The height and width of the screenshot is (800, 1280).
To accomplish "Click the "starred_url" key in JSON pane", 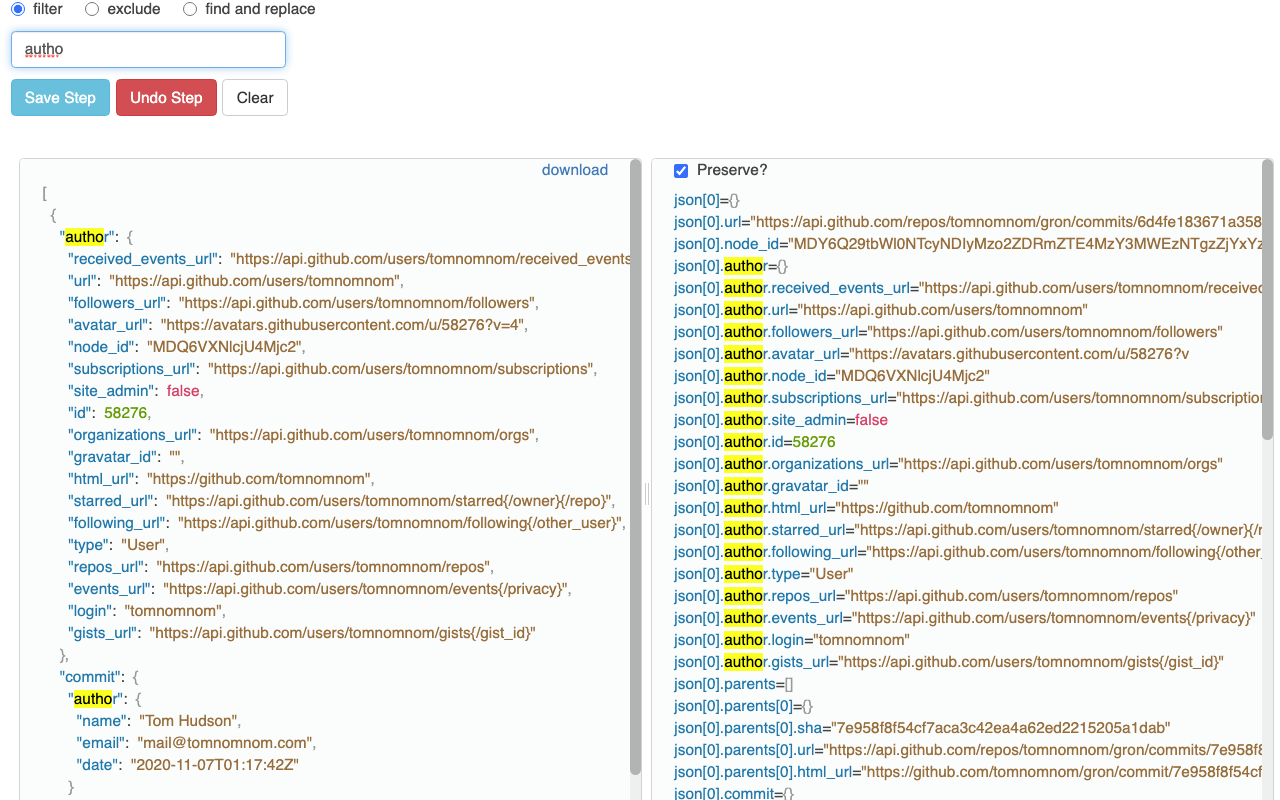I will [113, 501].
